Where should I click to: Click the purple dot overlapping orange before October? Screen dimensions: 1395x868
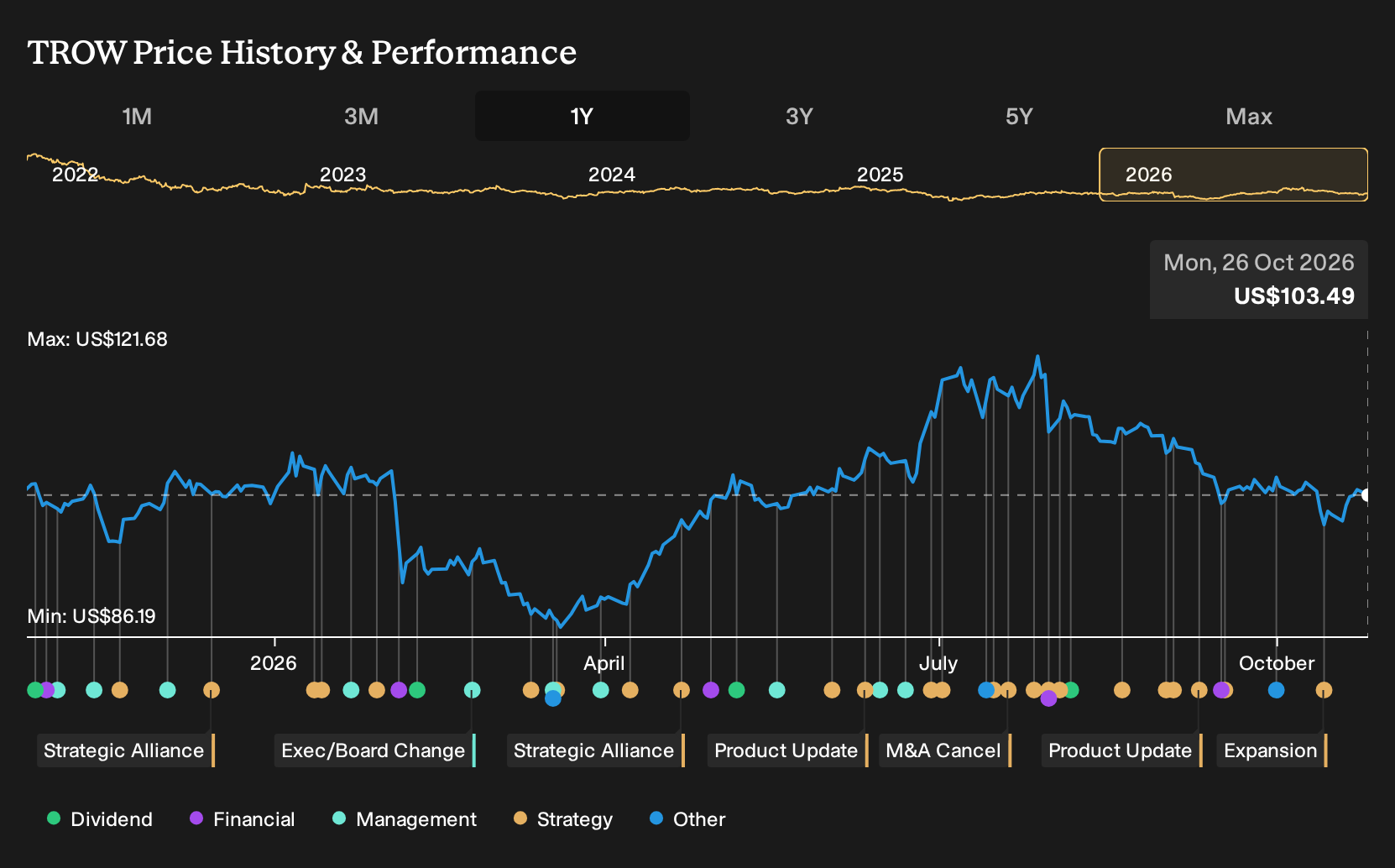pos(1220,690)
